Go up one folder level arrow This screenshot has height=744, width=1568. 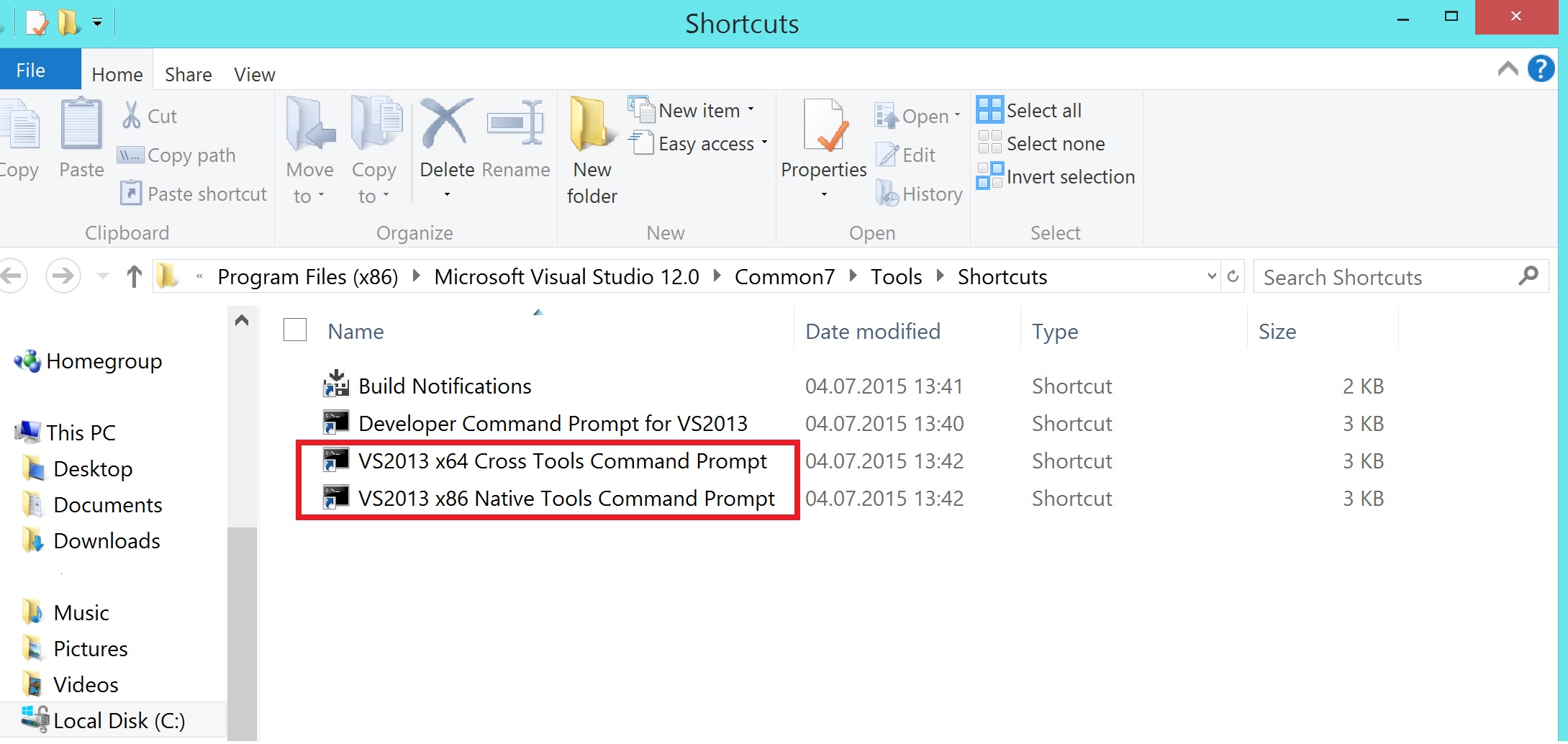pos(134,276)
